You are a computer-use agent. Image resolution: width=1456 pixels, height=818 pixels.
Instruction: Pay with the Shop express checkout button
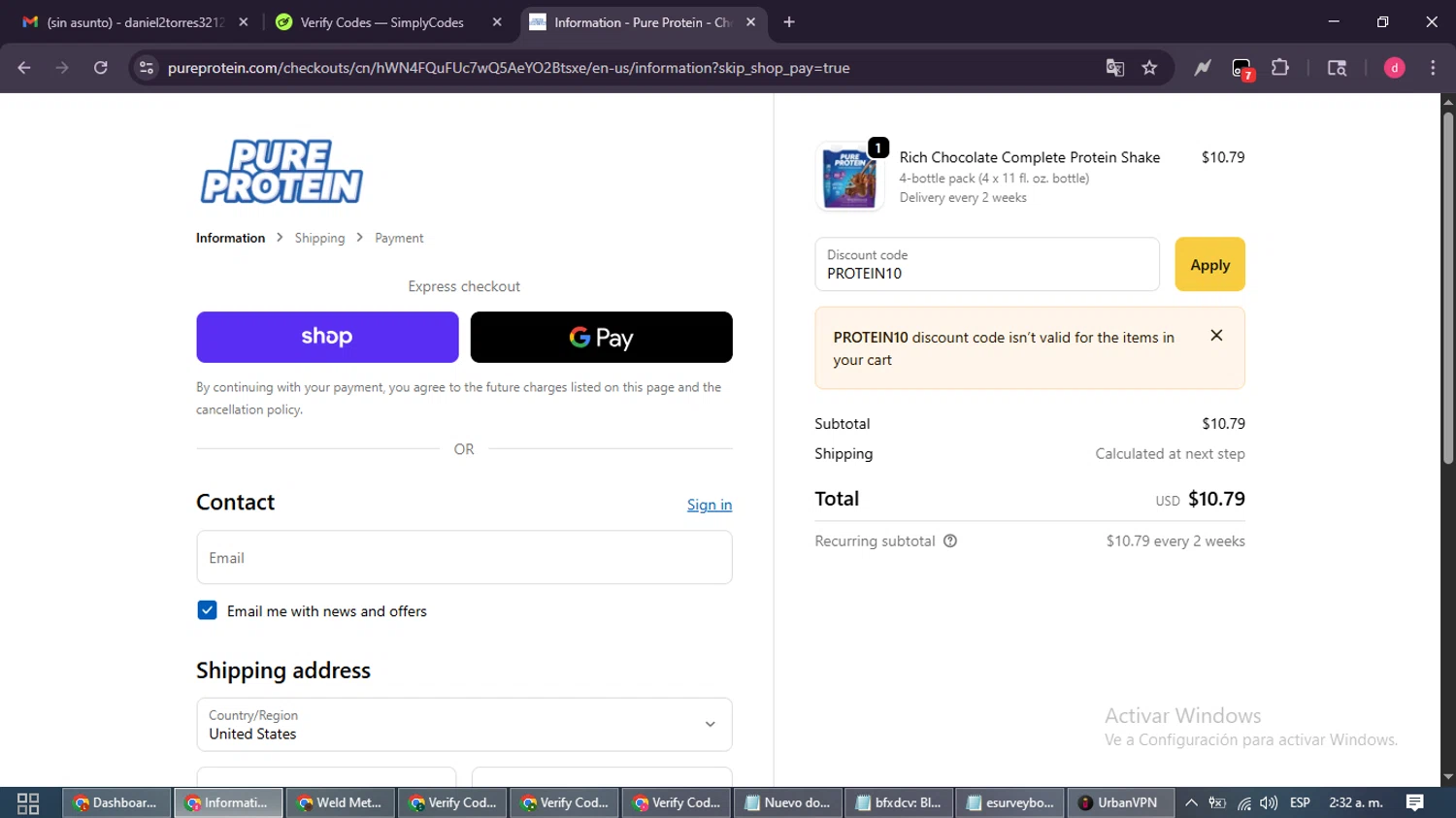click(x=327, y=337)
